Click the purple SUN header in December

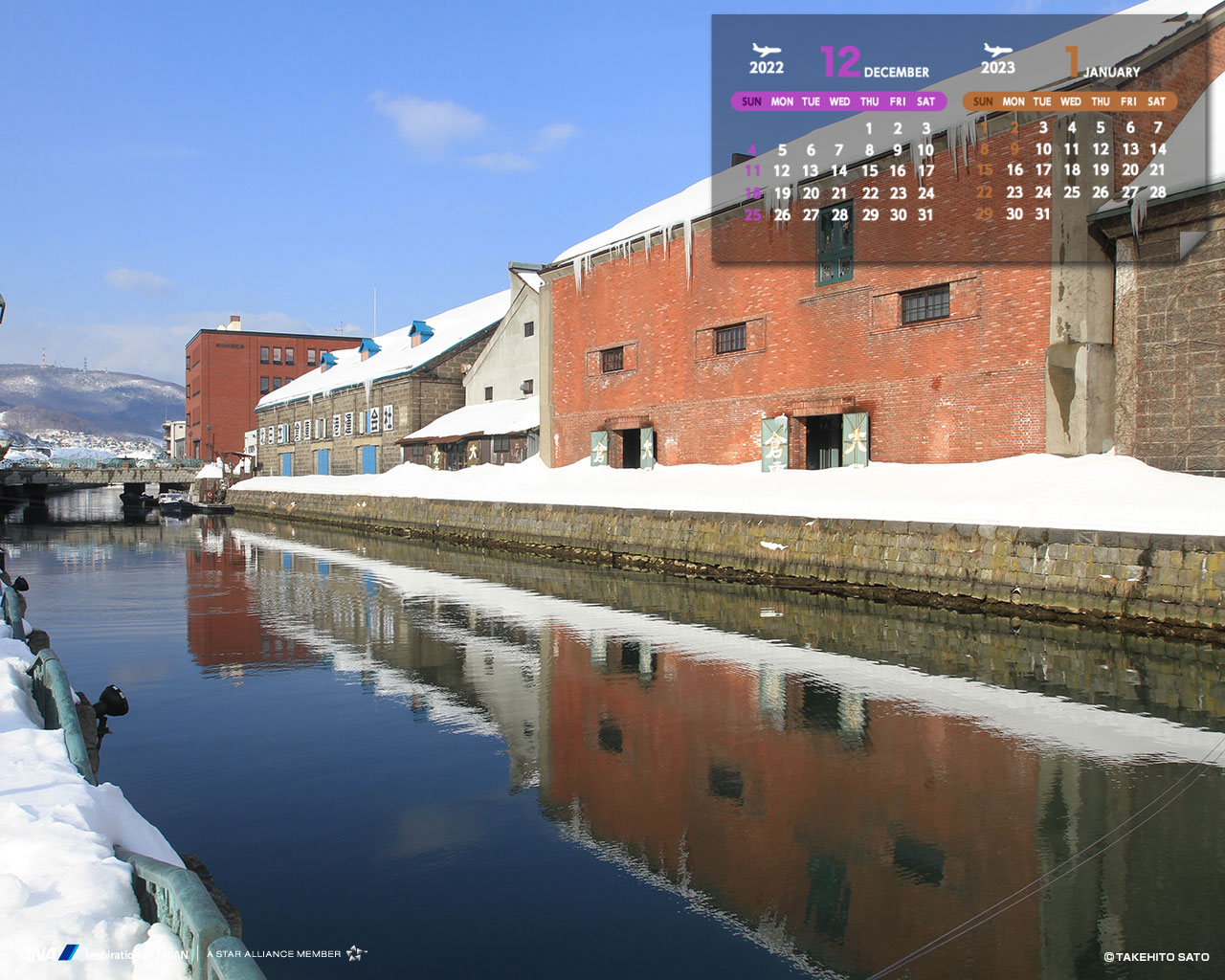point(751,101)
